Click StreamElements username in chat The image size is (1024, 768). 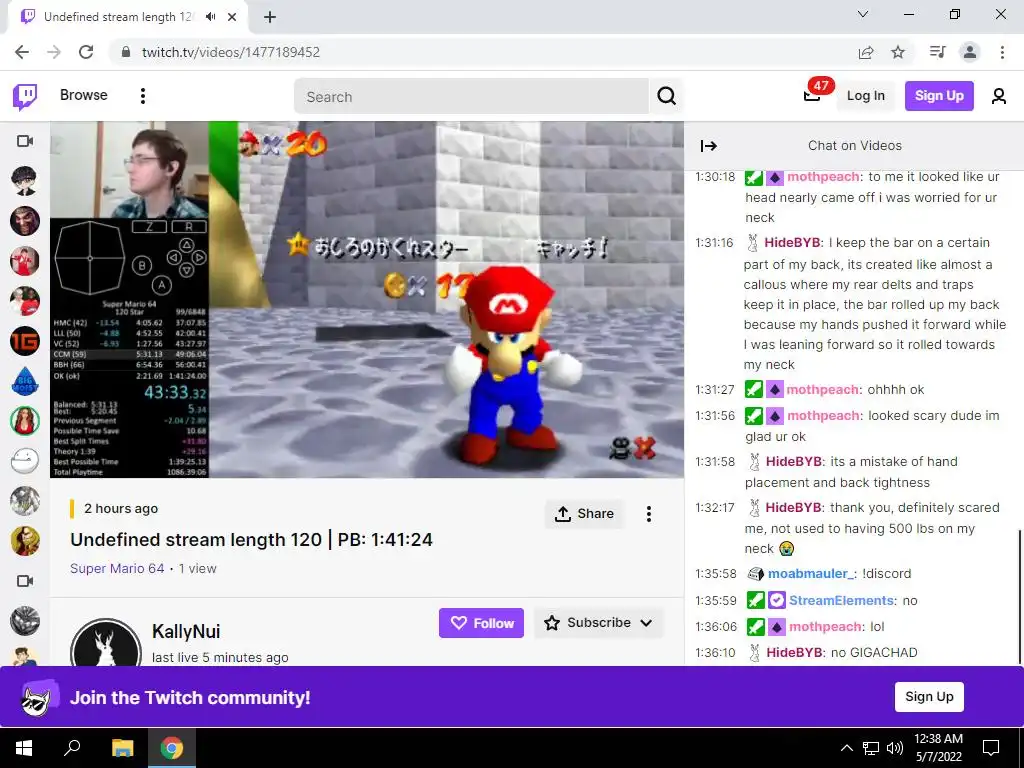[x=841, y=600]
